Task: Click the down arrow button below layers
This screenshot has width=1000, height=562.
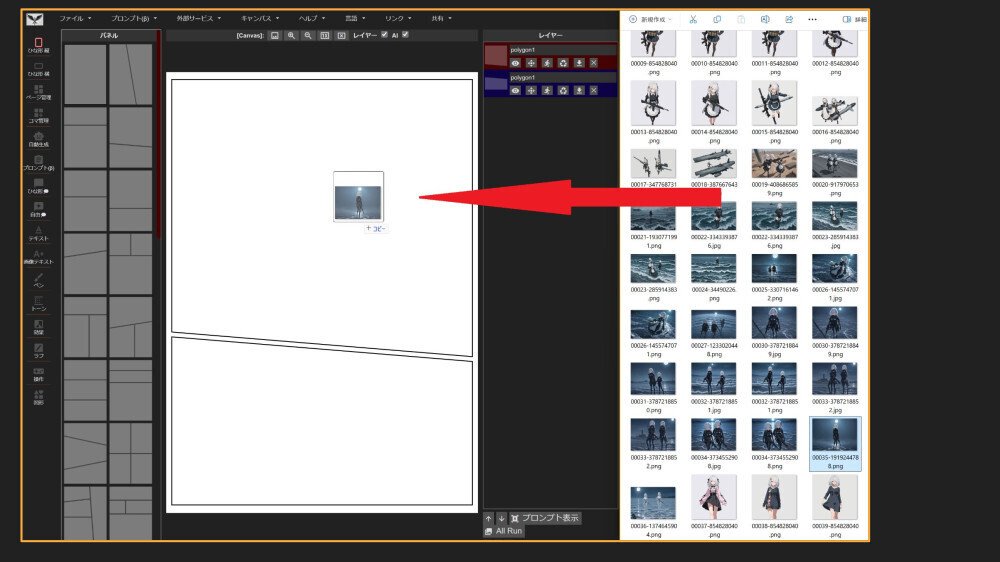Action: pos(501,518)
